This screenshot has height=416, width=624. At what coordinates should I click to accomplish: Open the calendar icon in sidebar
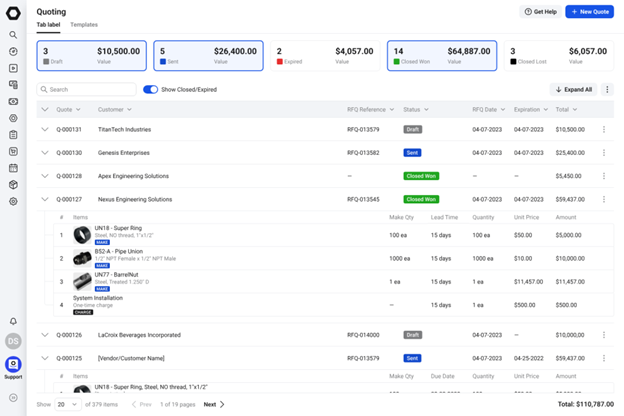tap(13, 168)
